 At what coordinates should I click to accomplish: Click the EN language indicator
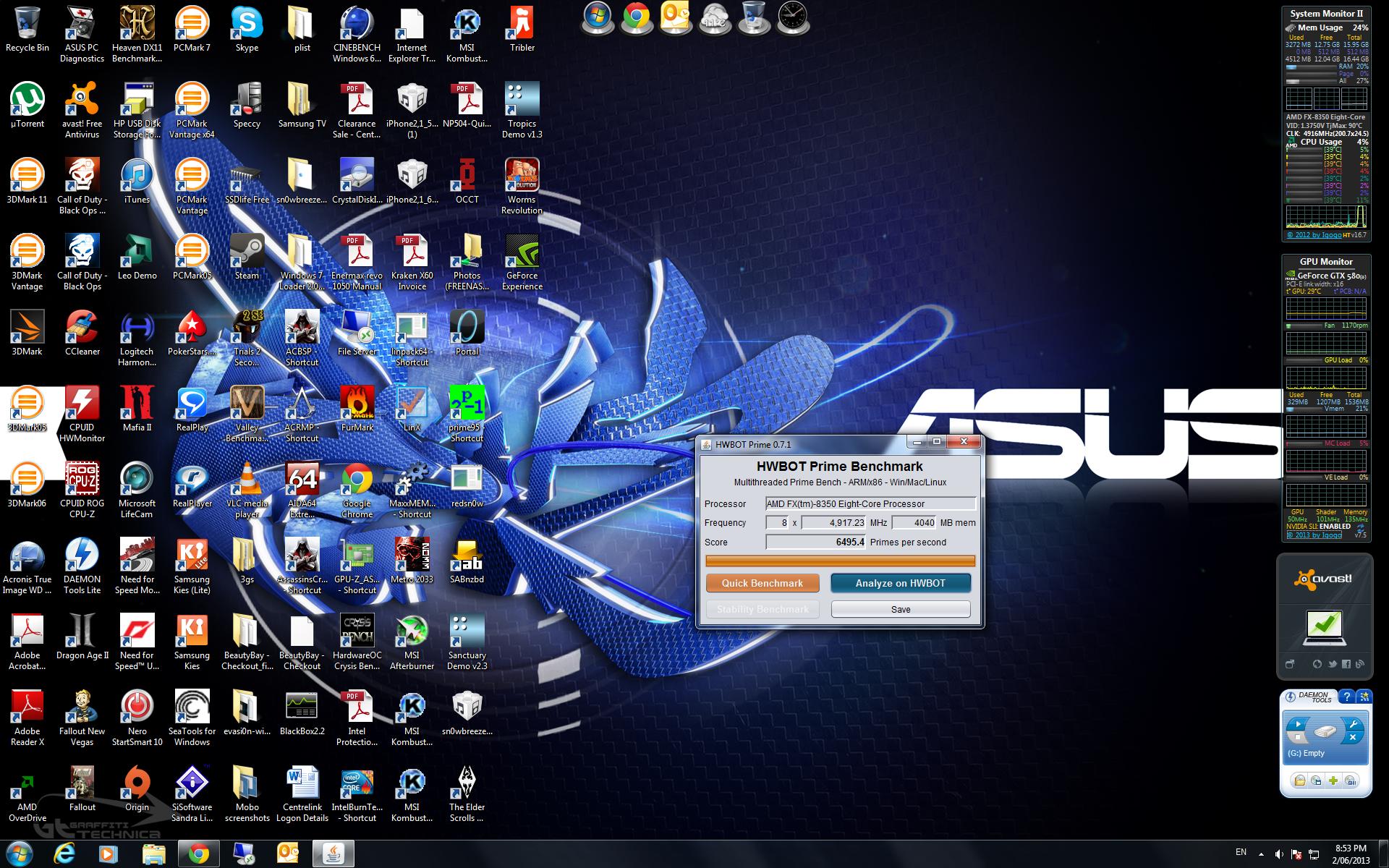pyautogui.click(x=1241, y=851)
